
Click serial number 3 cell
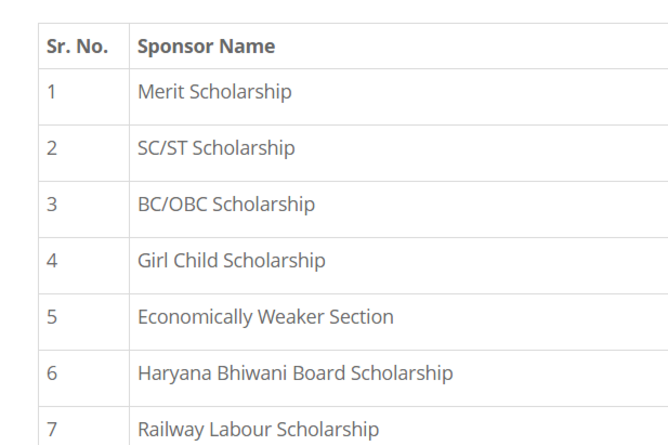(x=52, y=204)
